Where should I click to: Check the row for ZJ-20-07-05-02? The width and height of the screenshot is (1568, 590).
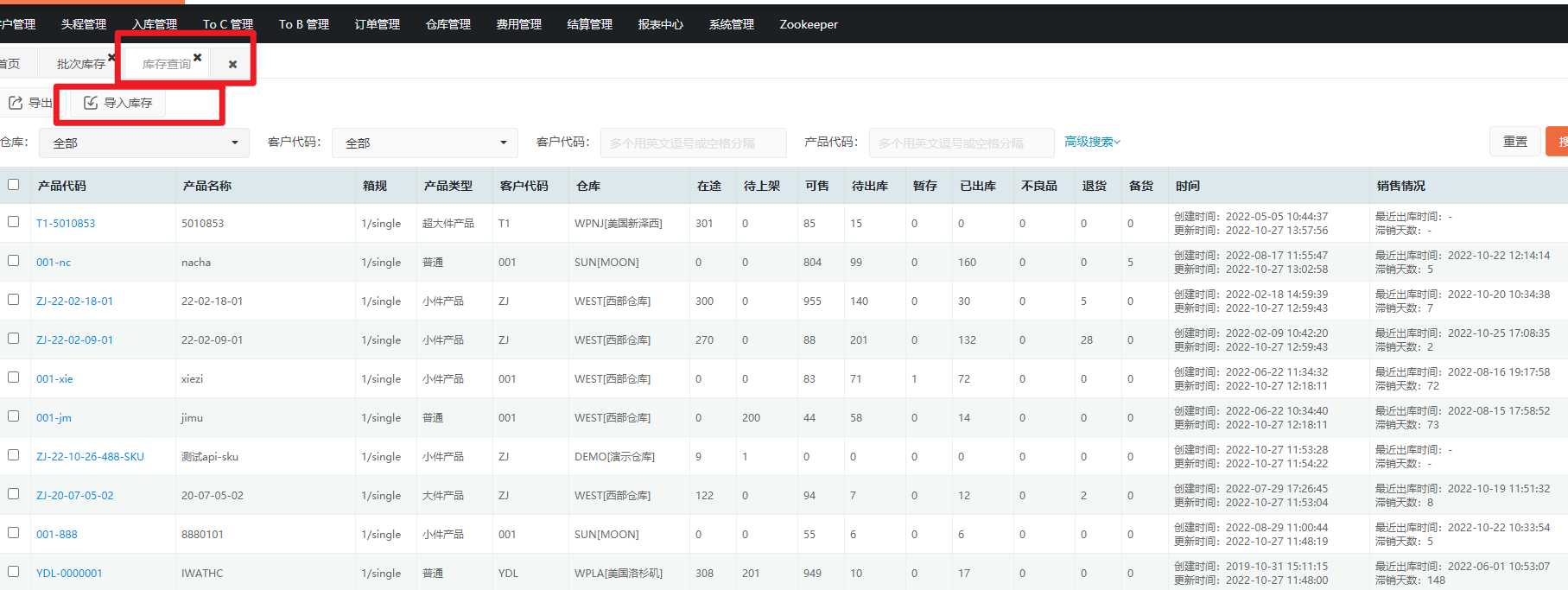click(x=13, y=494)
